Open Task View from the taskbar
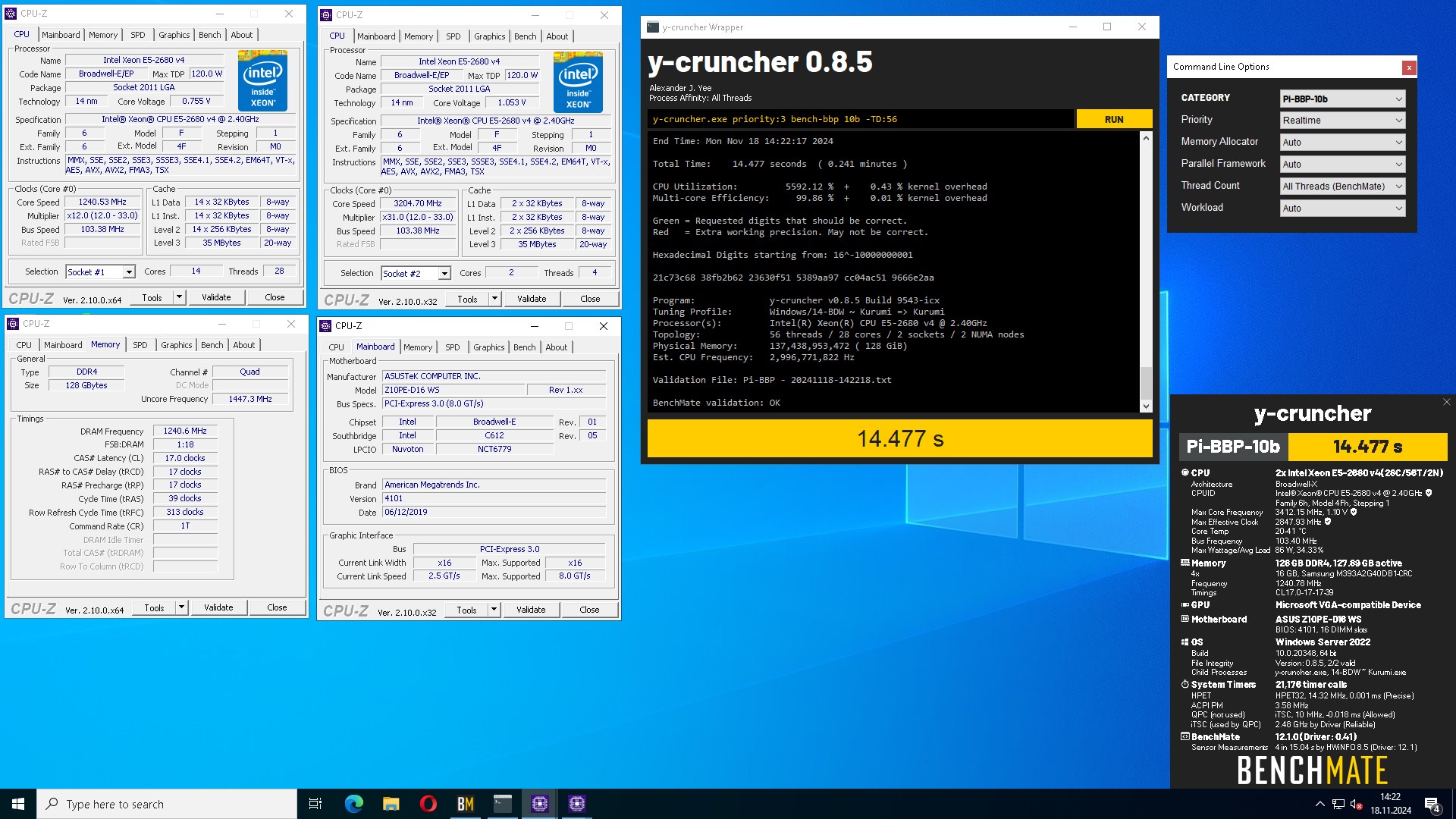 click(315, 804)
